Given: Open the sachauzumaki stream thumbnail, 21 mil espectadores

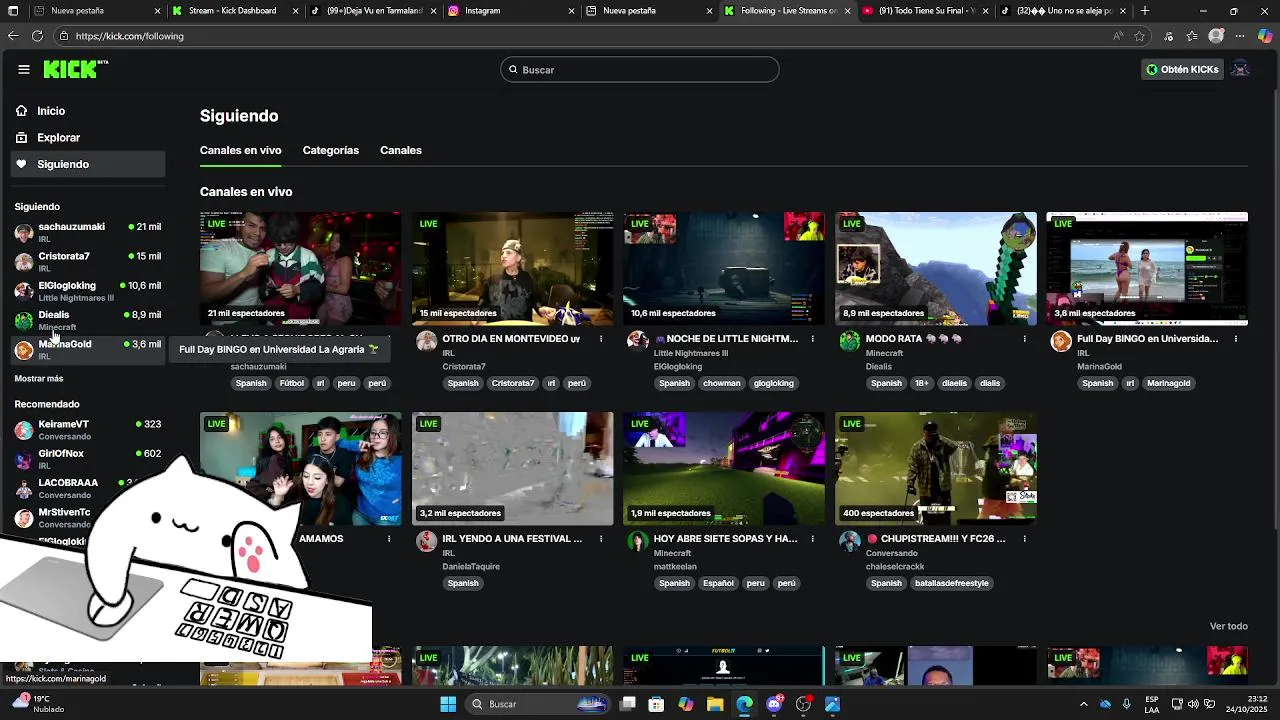Looking at the screenshot, I should tap(300, 268).
